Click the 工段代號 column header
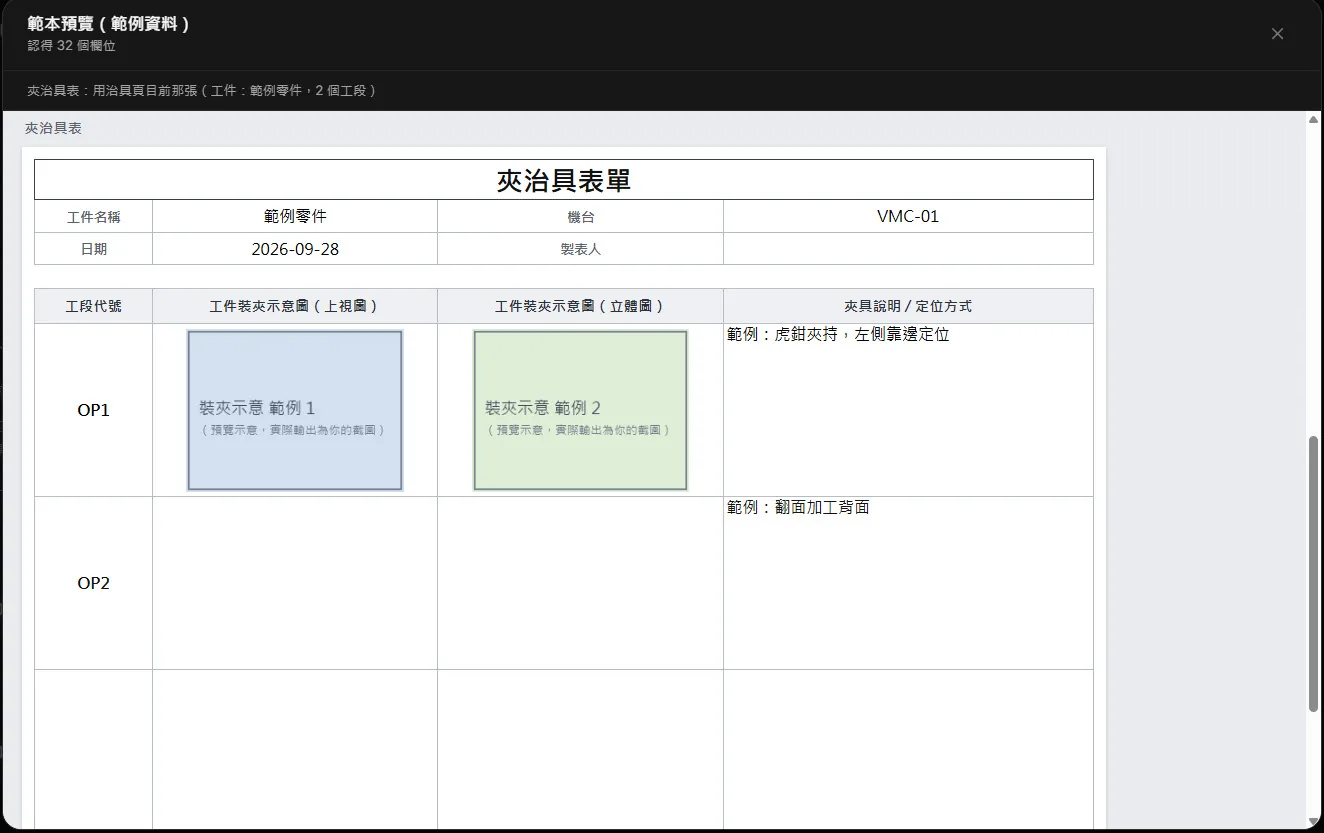The image size is (1324, 833). pyautogui.click(x=94, y=306)
